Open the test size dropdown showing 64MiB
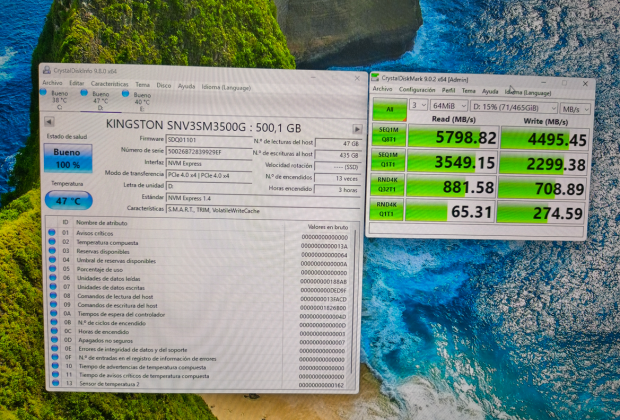The image size is (620, 420). coord(448,105)
